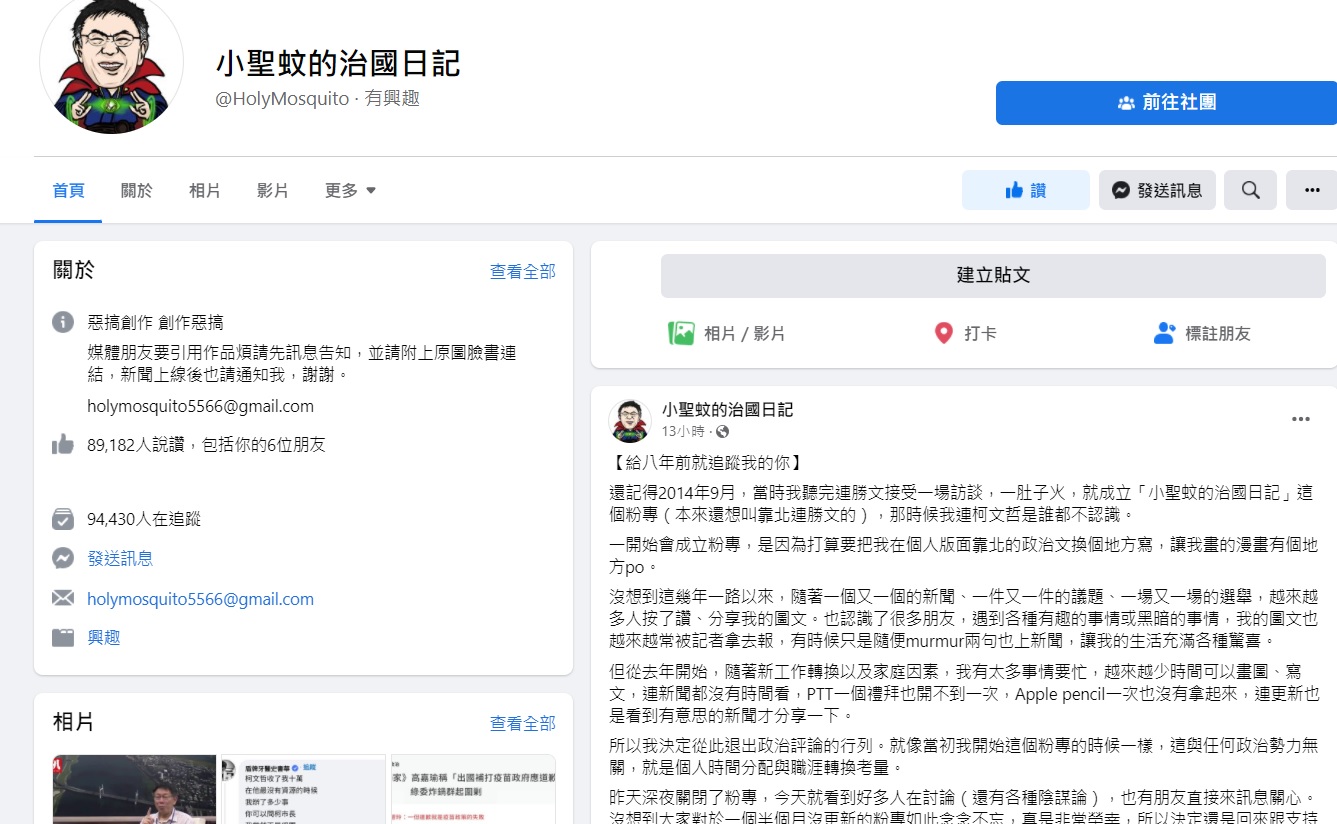Screen dimensions: 1337x824
Task: Click the green 相片/影片 photo icon
Action: pyautogui.click(x=681, y=333)
